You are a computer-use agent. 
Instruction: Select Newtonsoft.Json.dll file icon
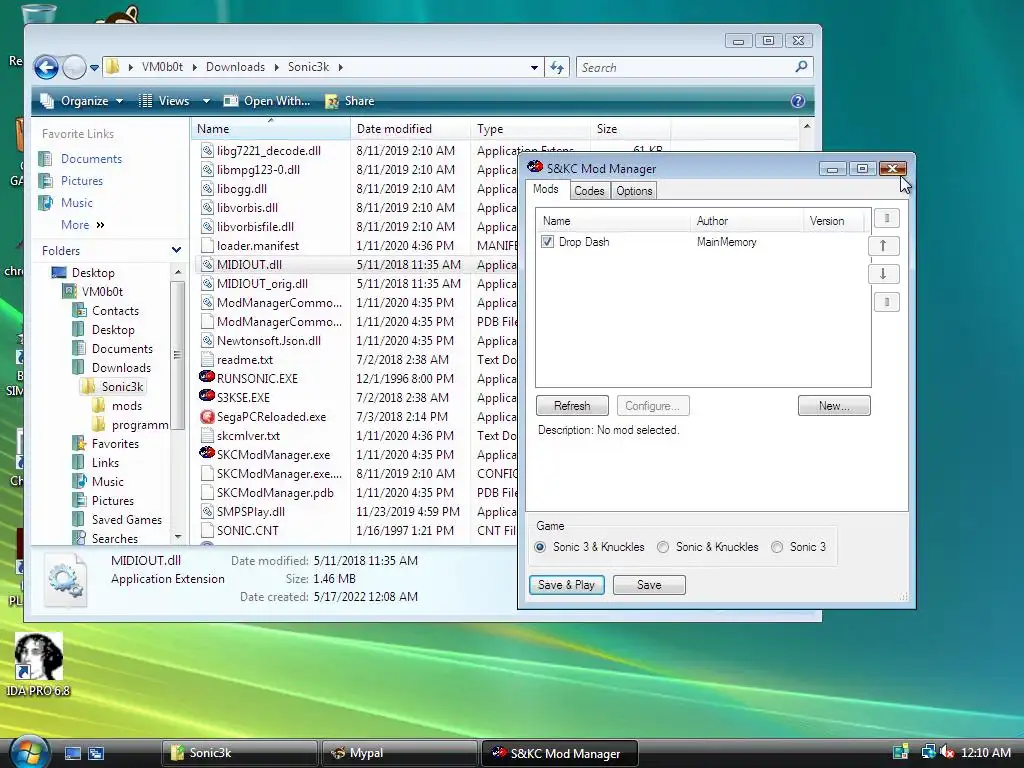tap(207, 340)
